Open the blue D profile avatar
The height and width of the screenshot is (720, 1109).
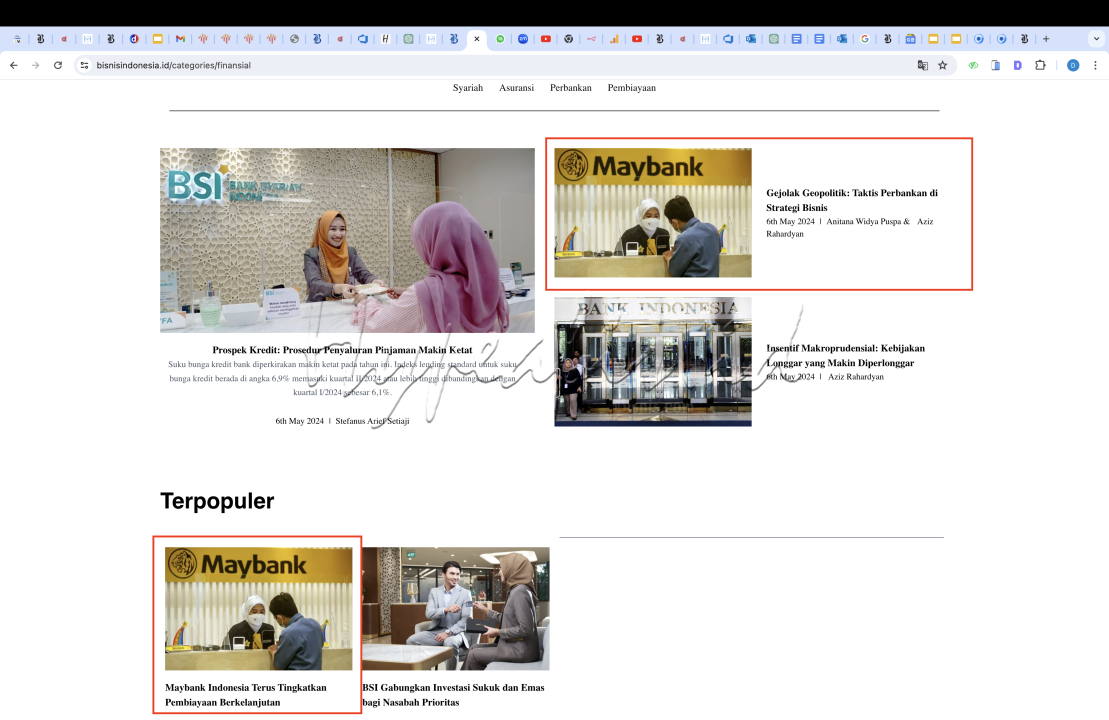pyautogui.click(x=1073, y=65)
